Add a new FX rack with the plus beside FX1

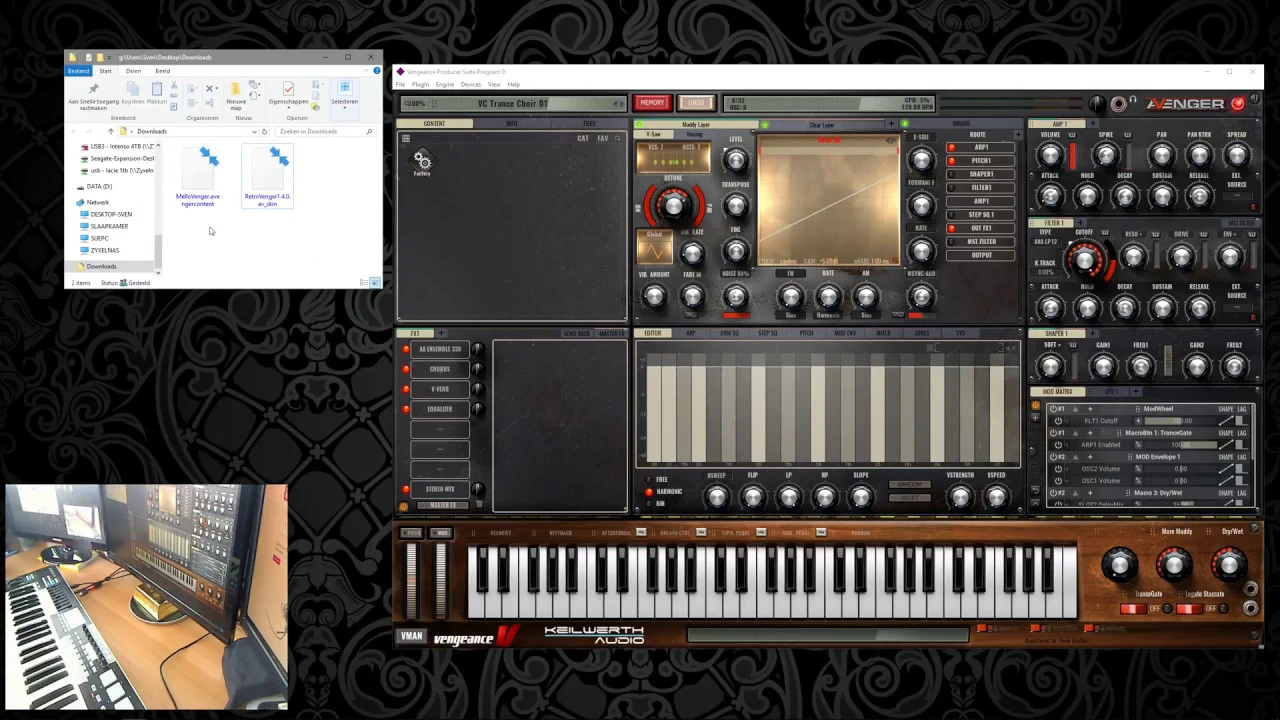point(441,333)
